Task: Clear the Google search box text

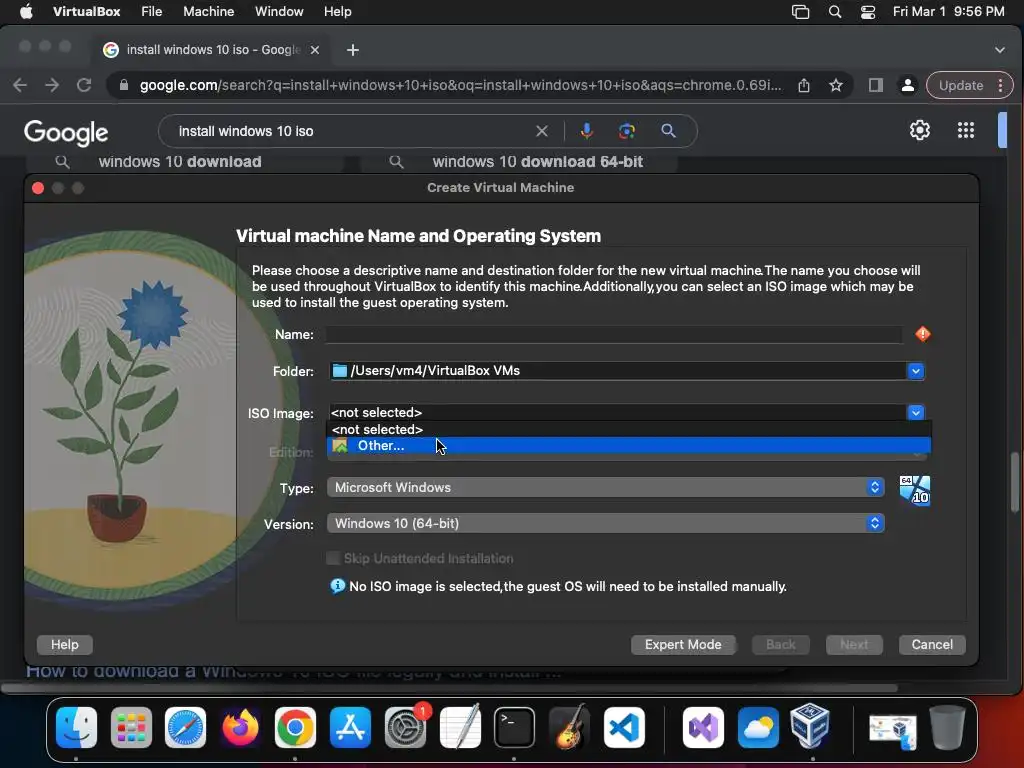Action: pyautogui.click(x=541, y=131)
